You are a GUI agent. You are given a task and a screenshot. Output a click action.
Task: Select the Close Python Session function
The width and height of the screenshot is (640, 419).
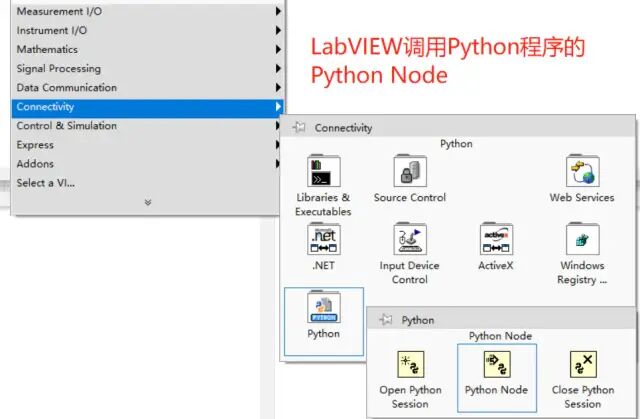tap(583, 364)
